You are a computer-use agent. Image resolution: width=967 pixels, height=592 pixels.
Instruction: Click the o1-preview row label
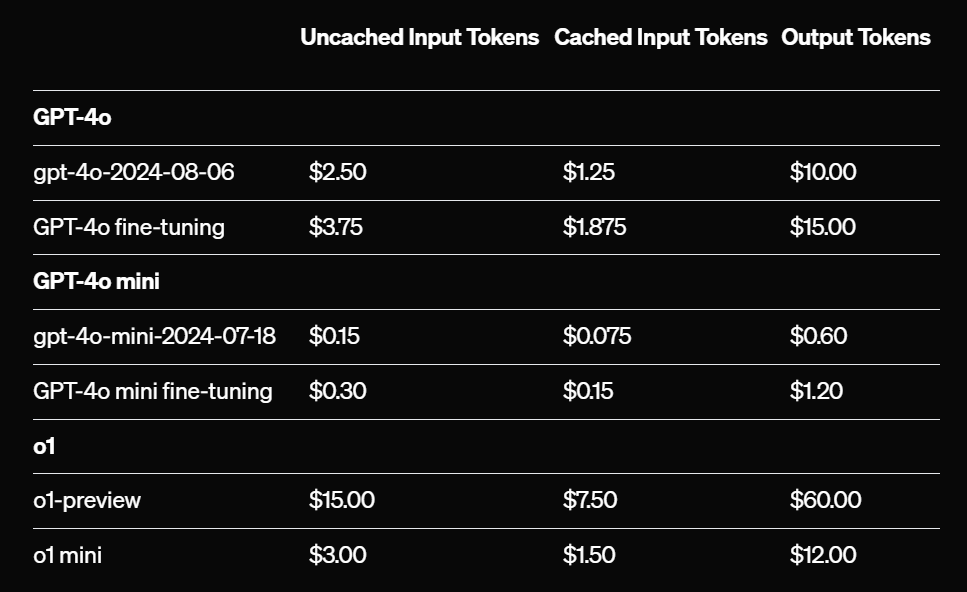pos(87,500)
